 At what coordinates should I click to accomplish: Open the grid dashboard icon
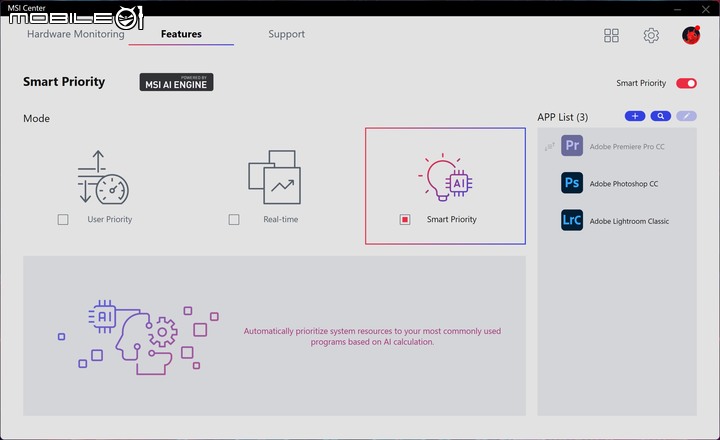(x=611, y=35)
